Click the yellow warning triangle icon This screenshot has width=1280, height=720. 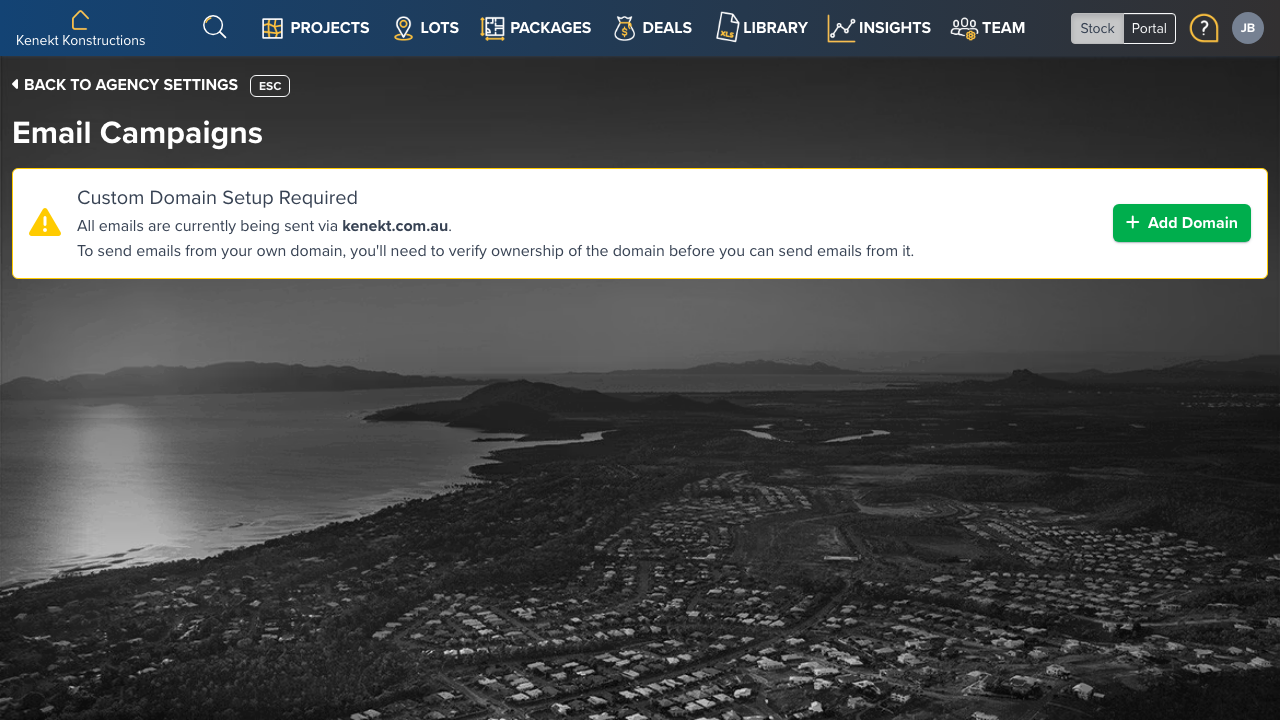click(x=45, y=222)
